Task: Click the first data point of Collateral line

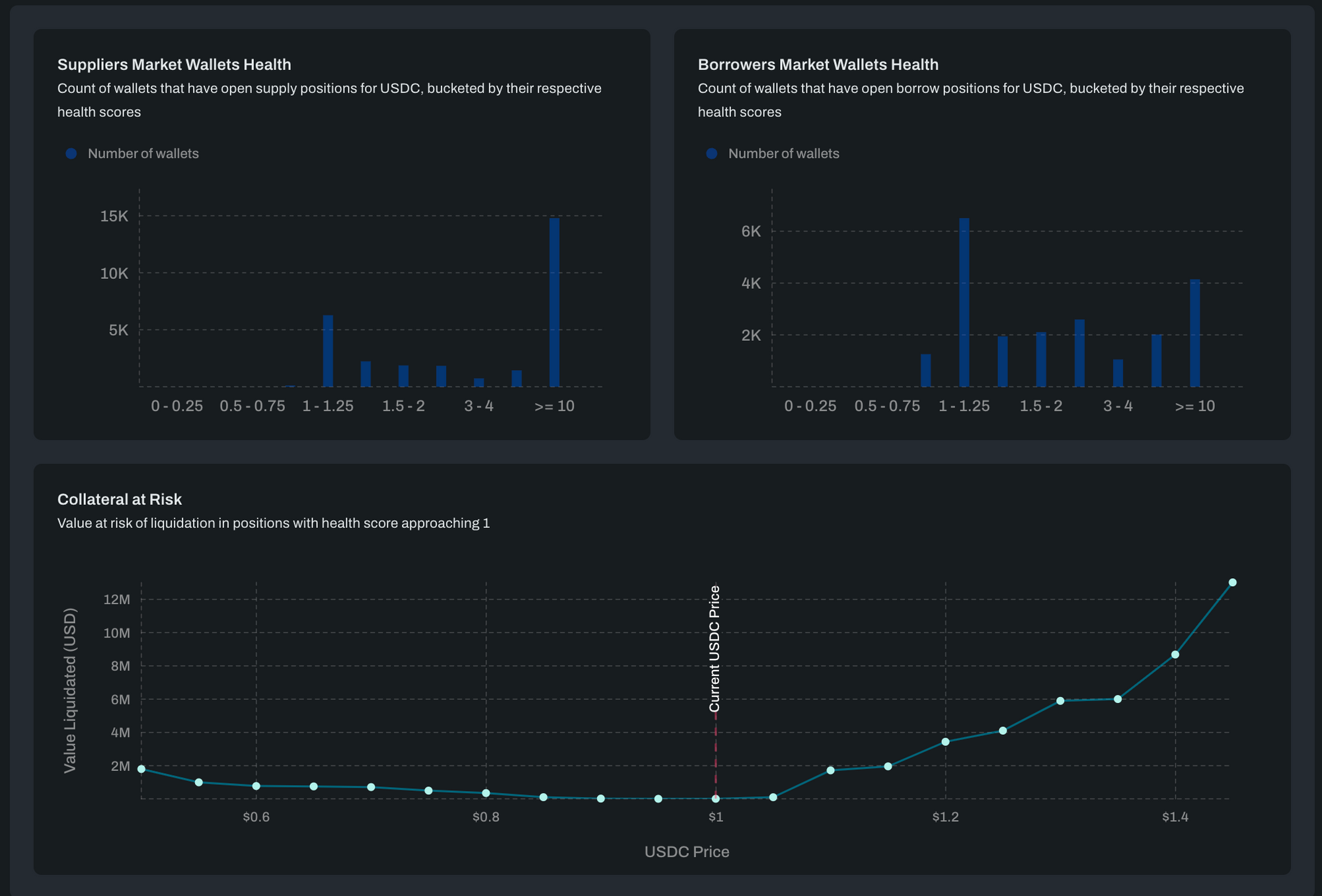Action: [141, 769]
